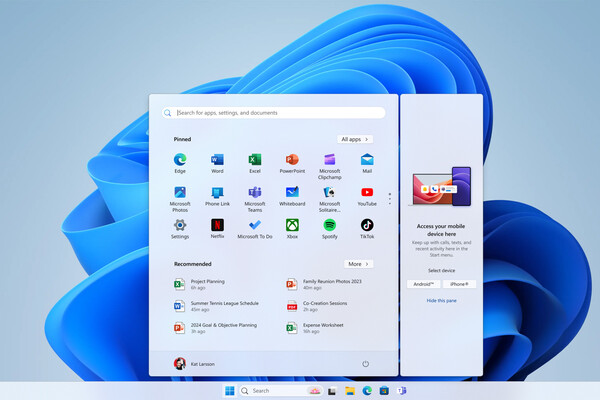Select Android as the mobile device
Image resolution: width=600 pixels, height=400 pixels.
pyautogui.click(x=425, y=284)
